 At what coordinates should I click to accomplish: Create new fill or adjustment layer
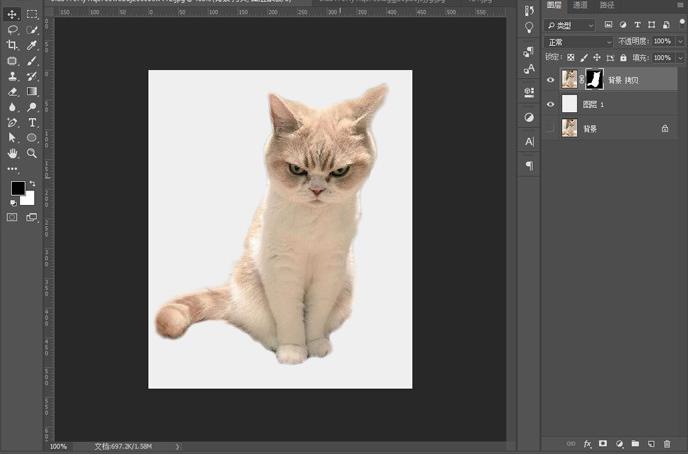[619, 444]
